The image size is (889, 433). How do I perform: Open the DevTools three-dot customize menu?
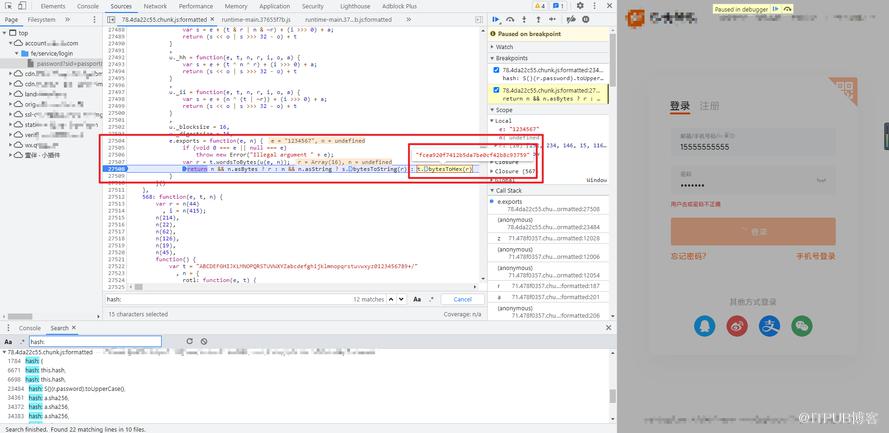click(x=593, y=6)
